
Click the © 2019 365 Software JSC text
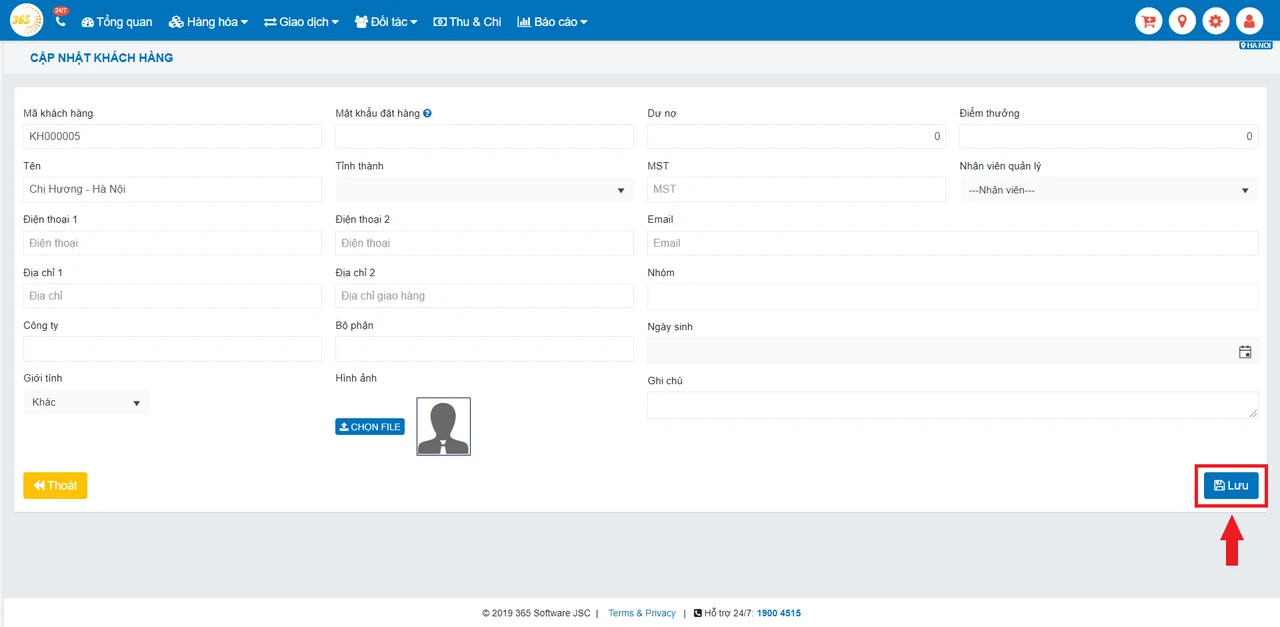point(536,613)
